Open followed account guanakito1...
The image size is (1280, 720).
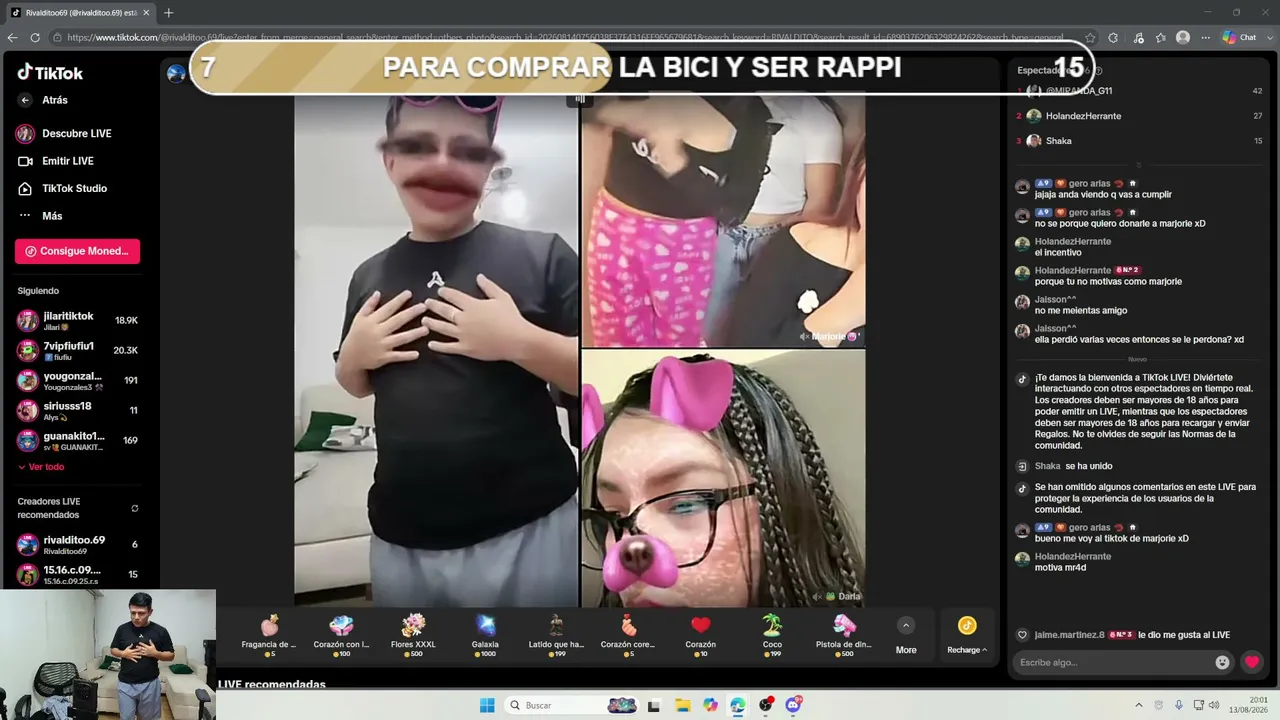(77, 441)
